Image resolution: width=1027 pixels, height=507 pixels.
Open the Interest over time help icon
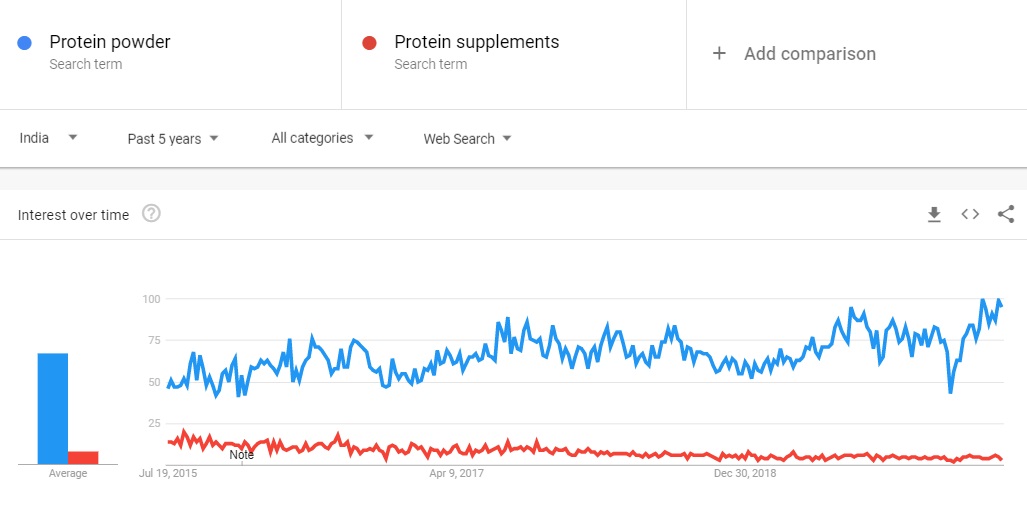pos(151,214)
